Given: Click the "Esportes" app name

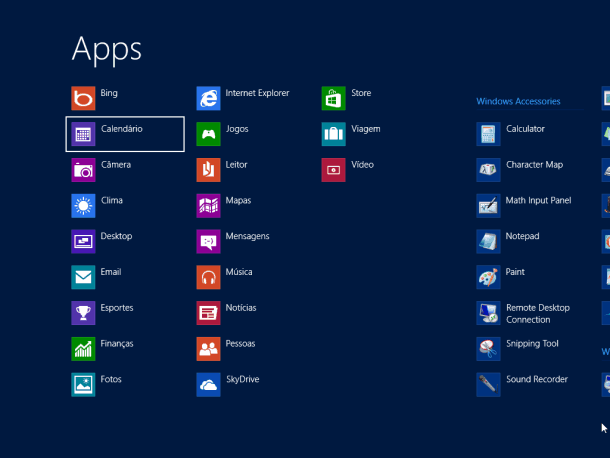Looking at the screenshot, I should tap(117, 308).
